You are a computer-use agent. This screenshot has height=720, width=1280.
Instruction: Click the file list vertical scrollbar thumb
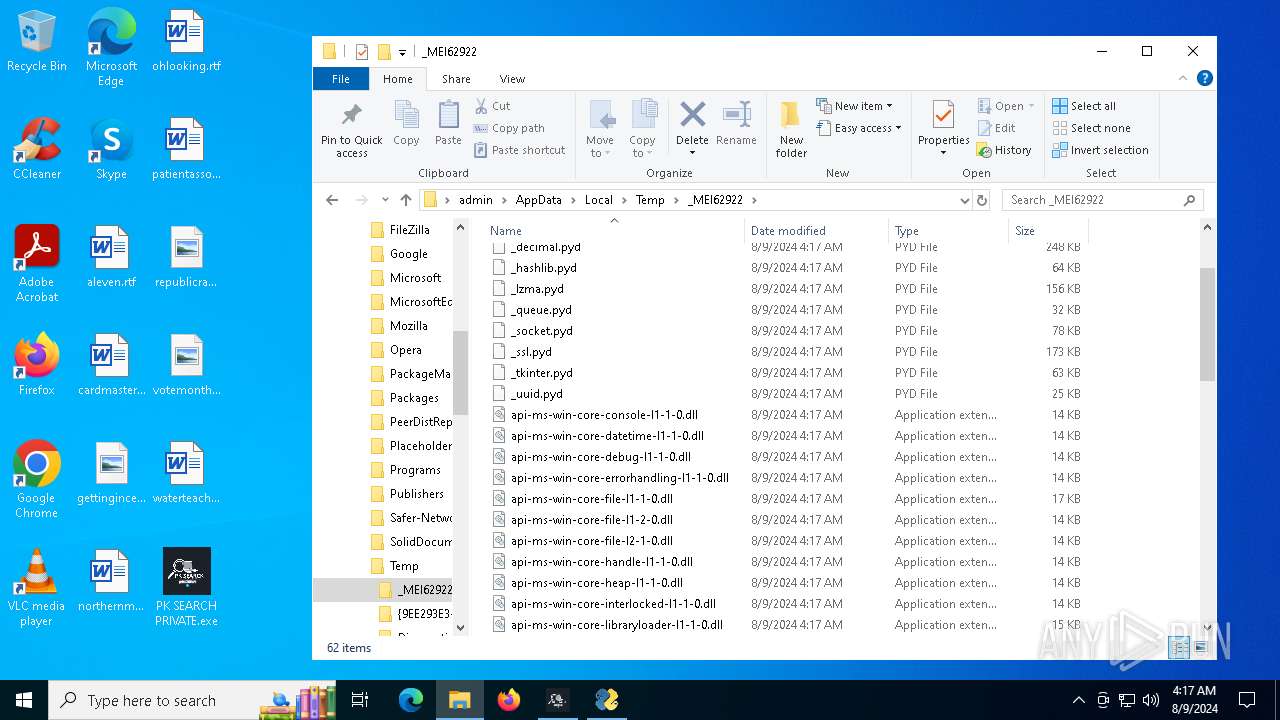(1207, 322)
